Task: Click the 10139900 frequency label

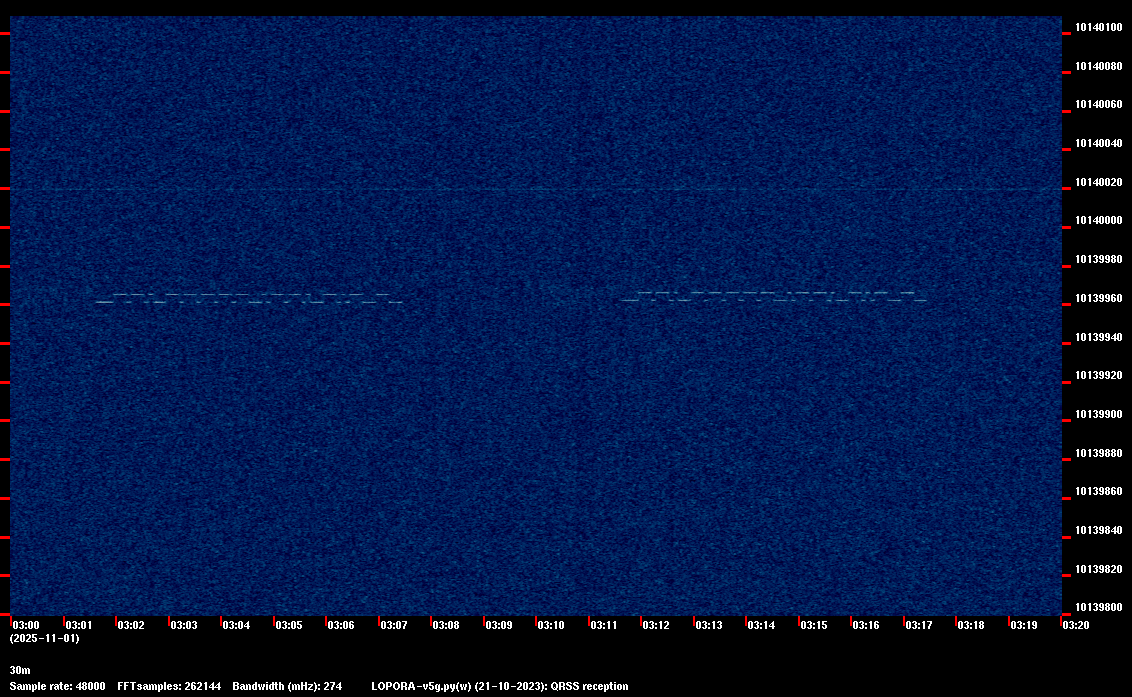Action: 1099,415
